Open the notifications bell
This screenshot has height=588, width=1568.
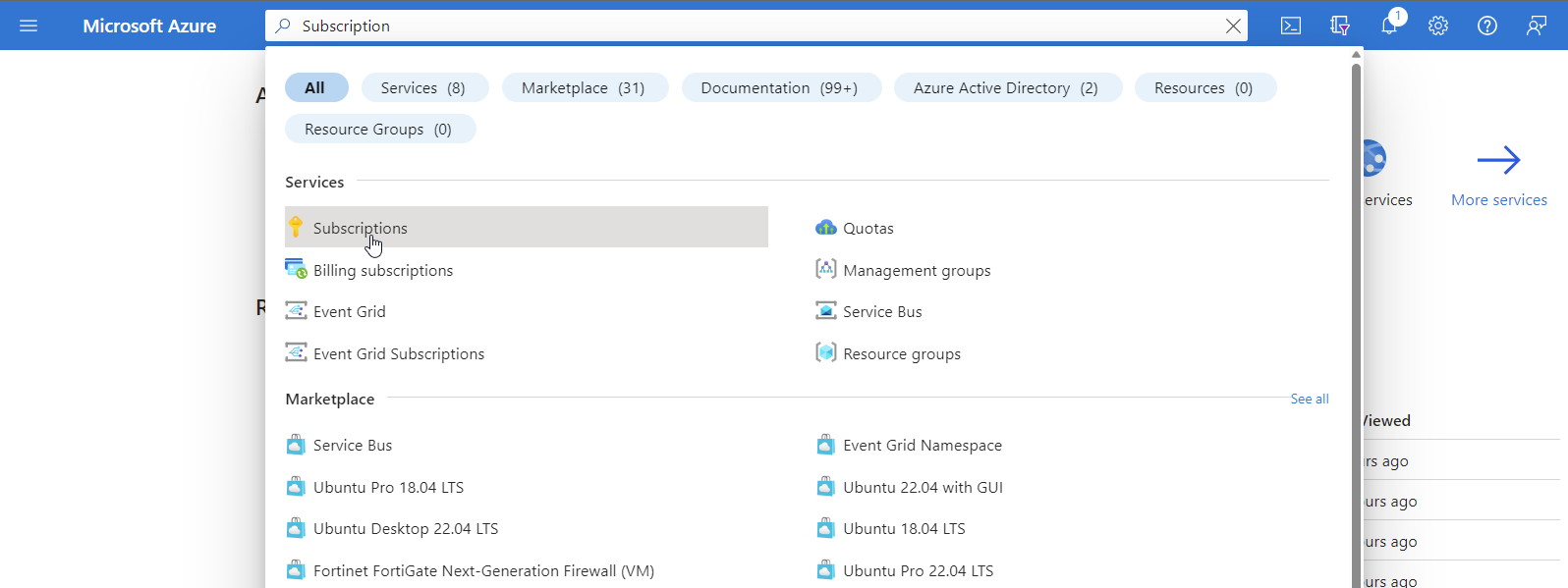(1389, 26)
